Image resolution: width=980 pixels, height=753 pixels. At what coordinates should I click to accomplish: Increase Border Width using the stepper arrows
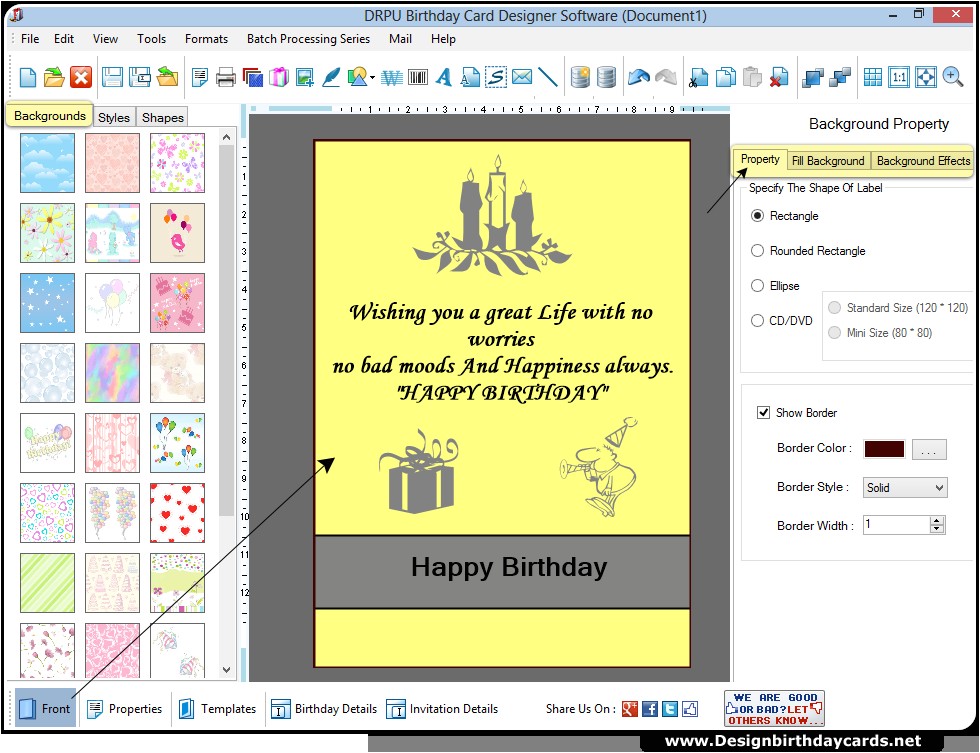[936, 519]
